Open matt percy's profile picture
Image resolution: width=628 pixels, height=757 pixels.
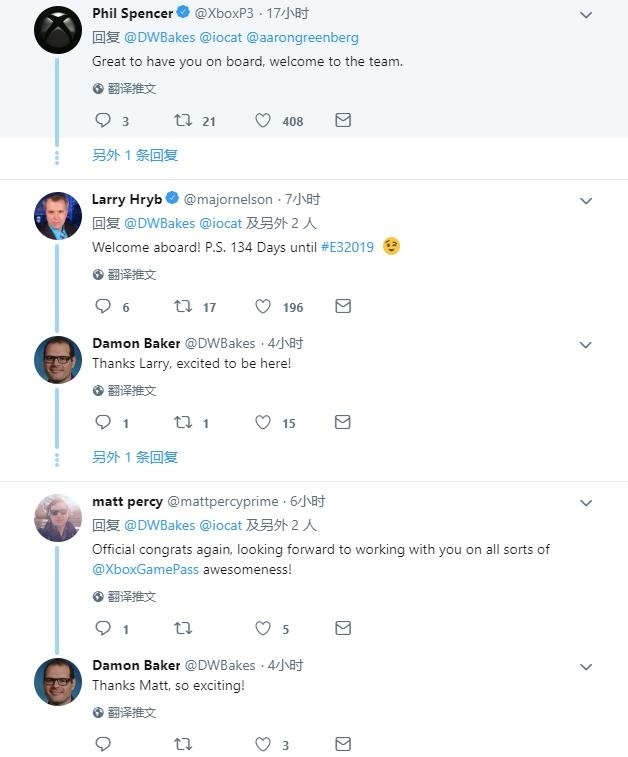[x=58, y=517]
